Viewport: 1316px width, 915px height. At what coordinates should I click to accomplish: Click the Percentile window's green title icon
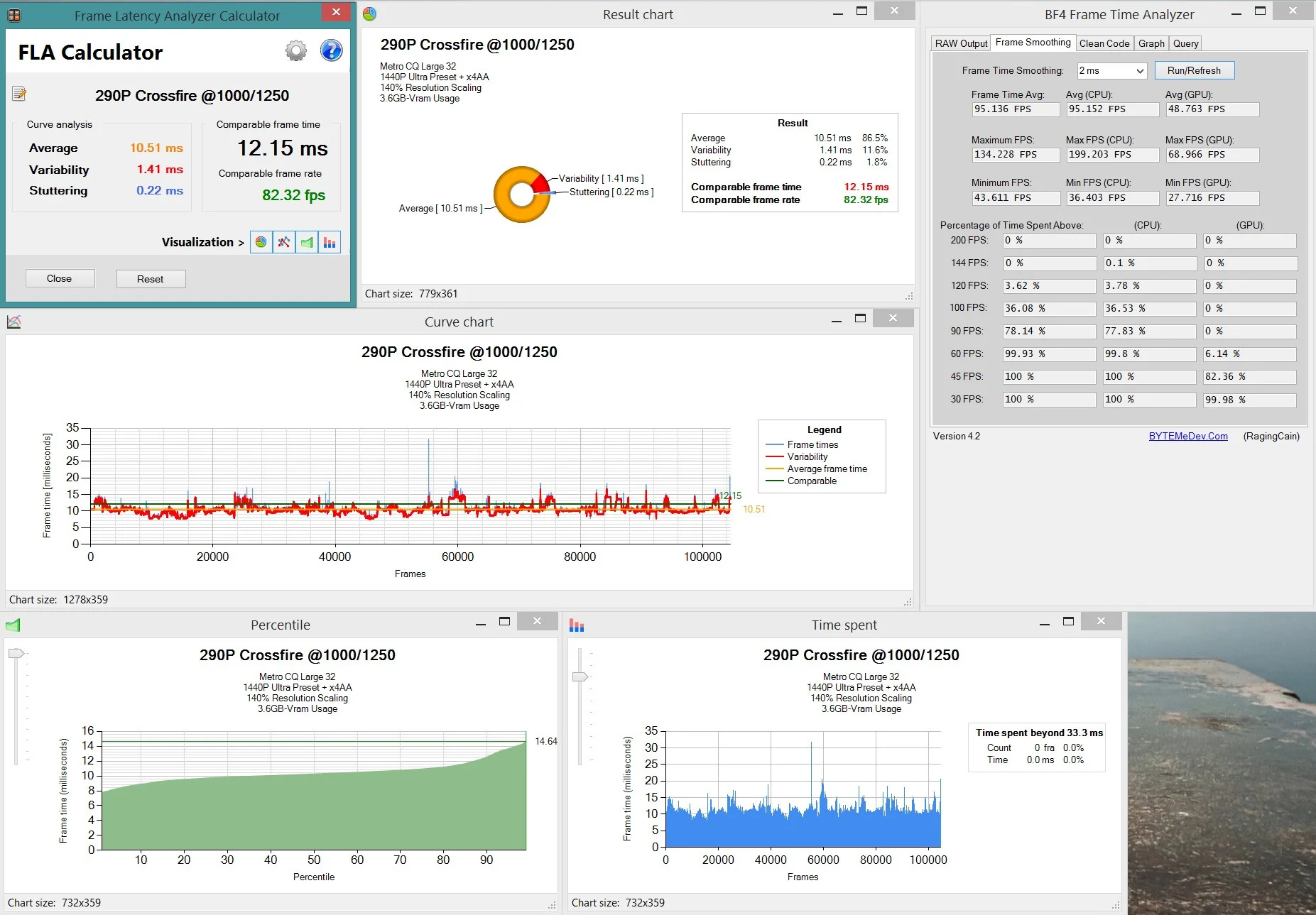[x=13, y=625]
